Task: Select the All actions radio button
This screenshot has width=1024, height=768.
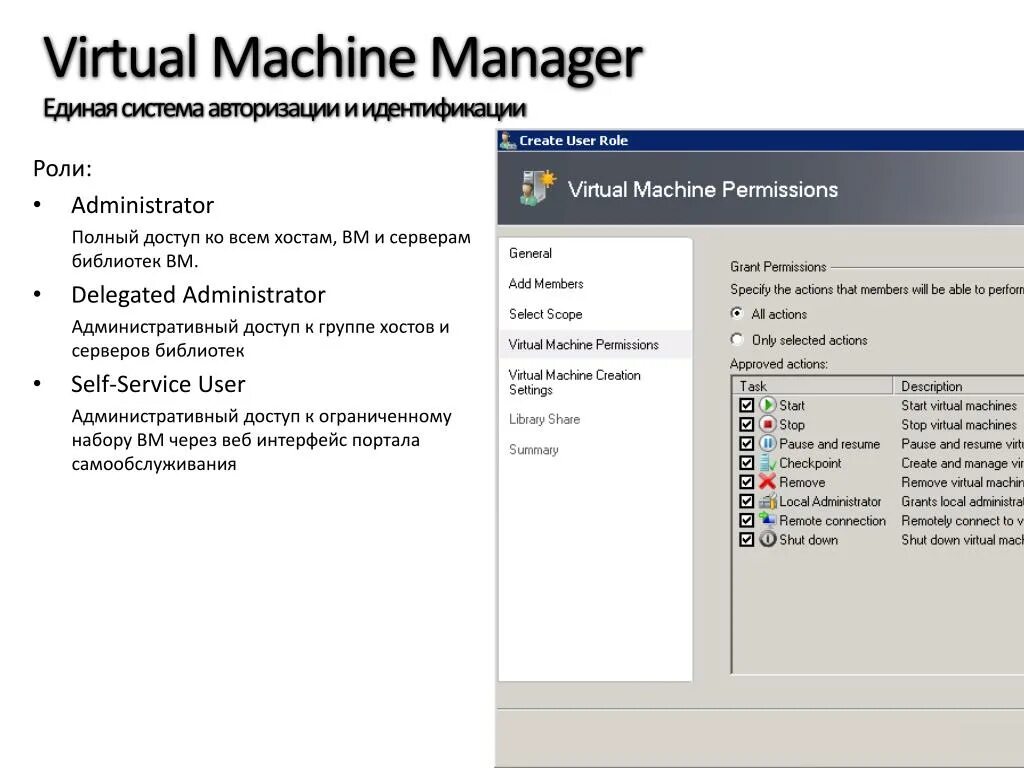Action: point(737,313)
